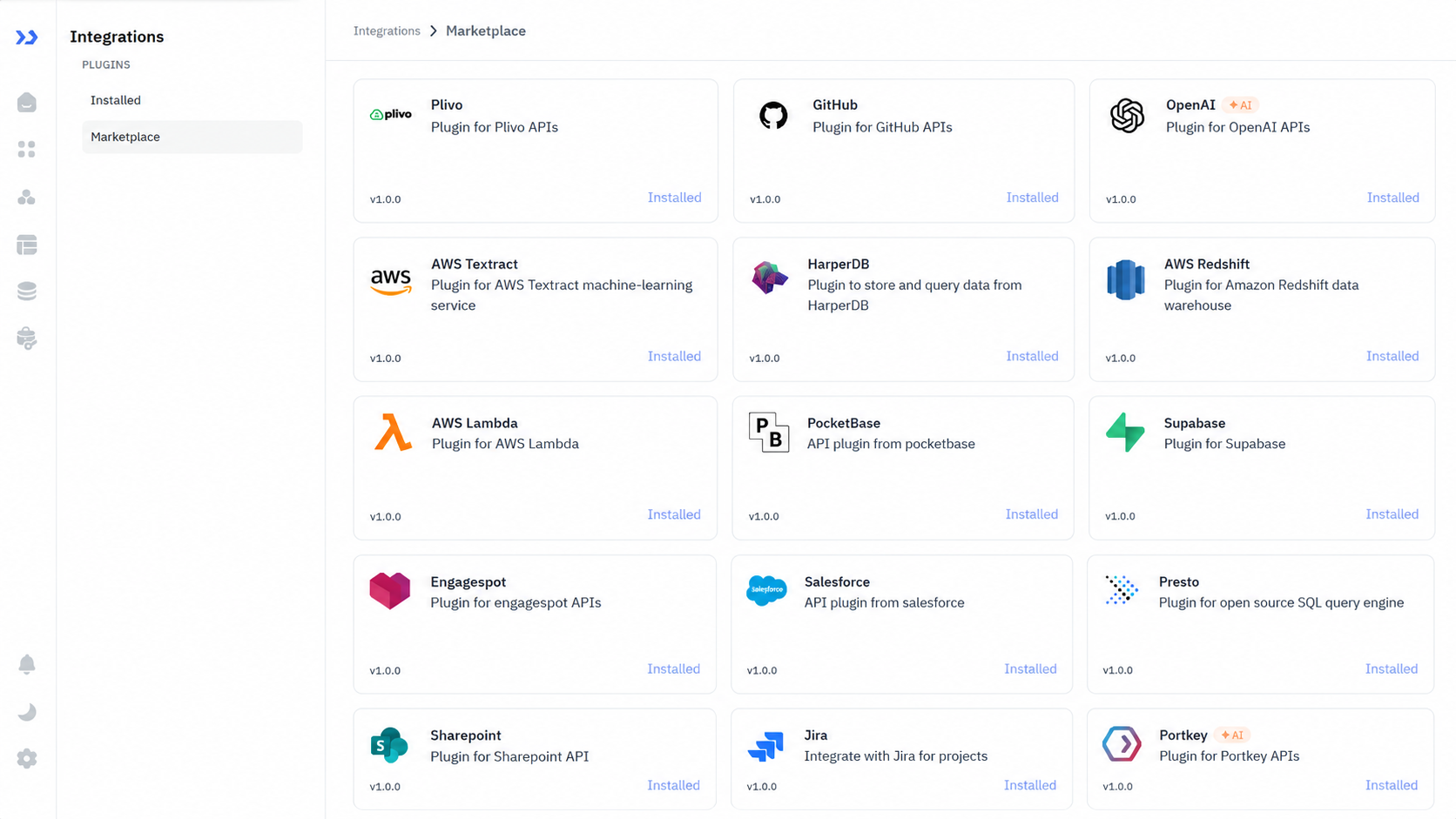Click Installed on the Supabase card
The height and width of the screenshot is (819, 1456).
point(1392,514)
